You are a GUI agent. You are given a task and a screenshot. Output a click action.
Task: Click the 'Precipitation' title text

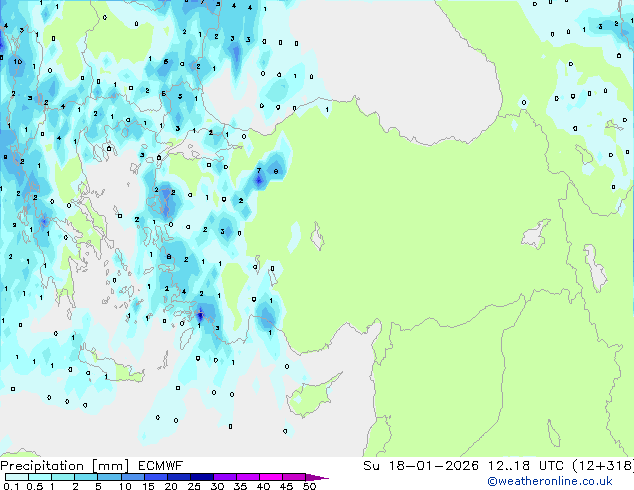coord(42,466)
